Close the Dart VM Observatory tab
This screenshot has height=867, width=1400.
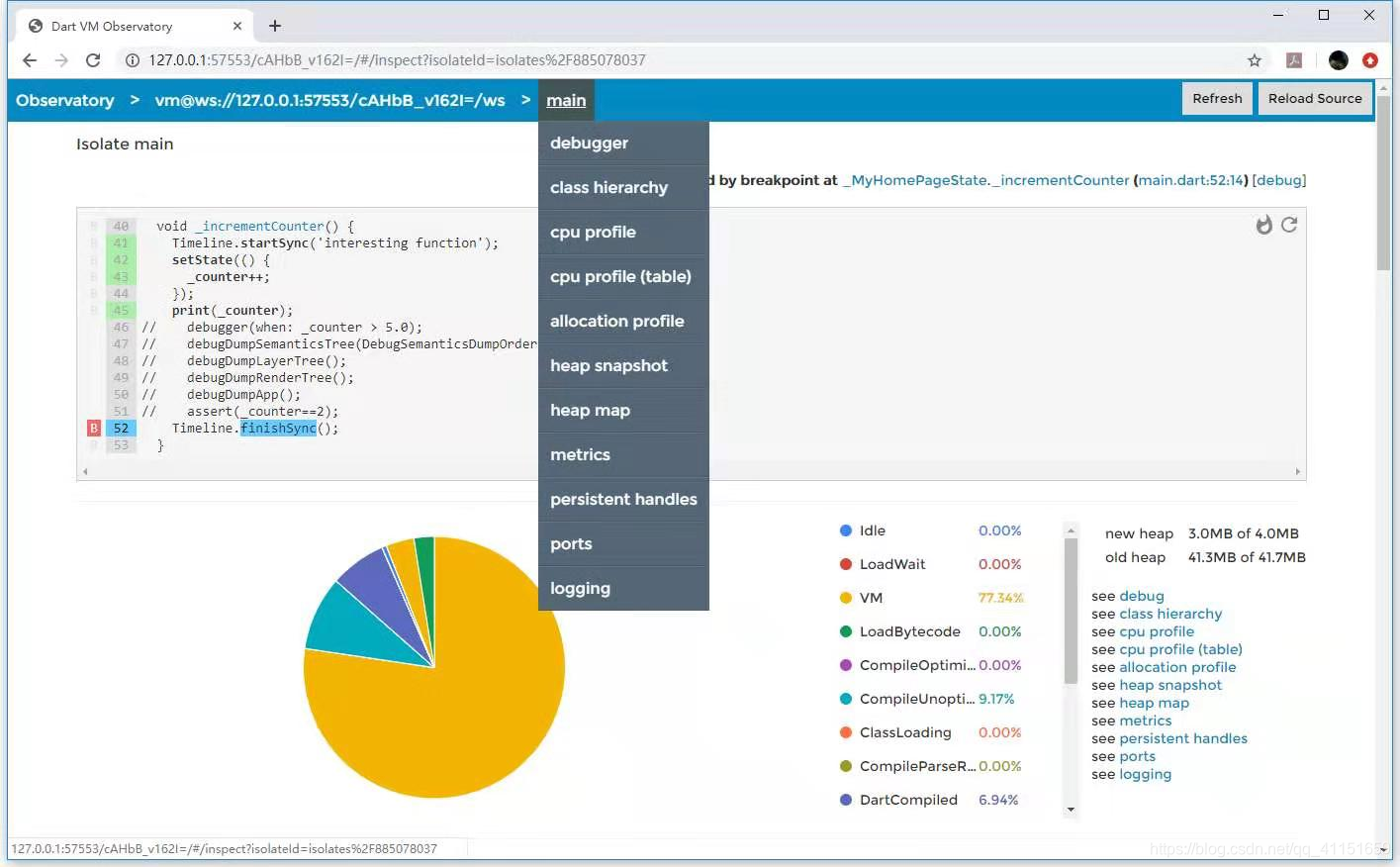pos(237,26)
